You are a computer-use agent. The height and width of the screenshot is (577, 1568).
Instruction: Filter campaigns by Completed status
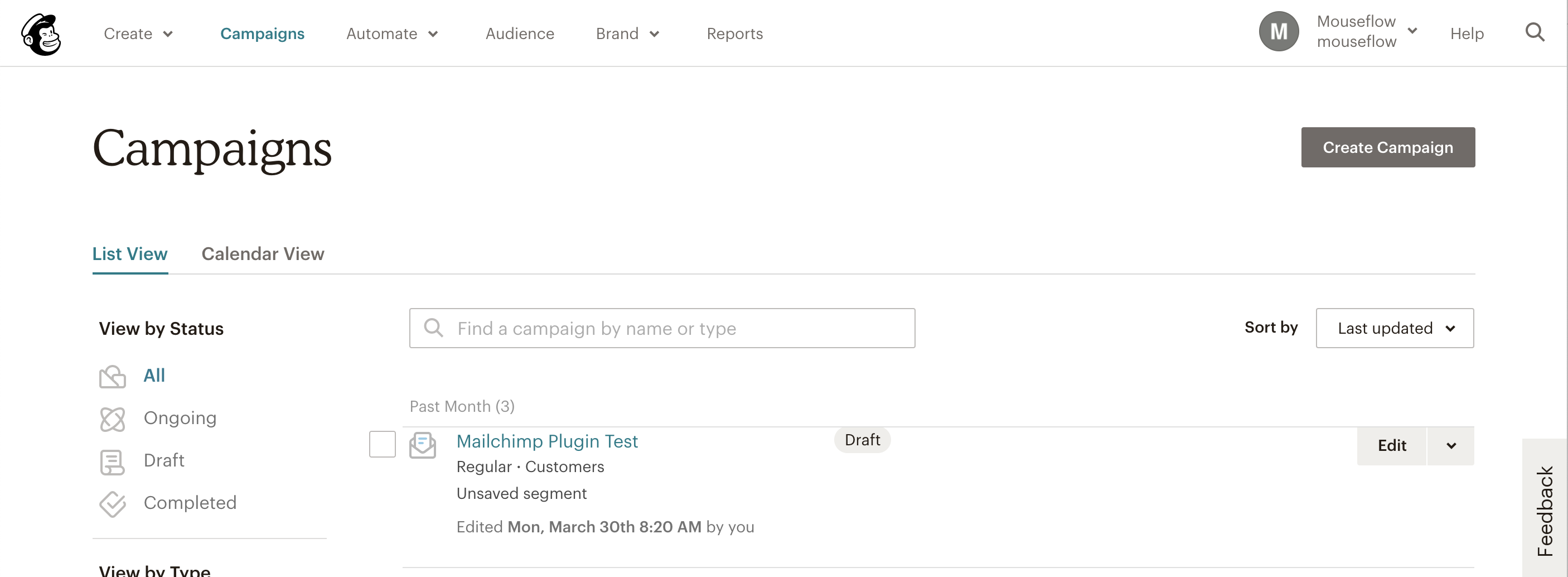[x=190, y=503]
